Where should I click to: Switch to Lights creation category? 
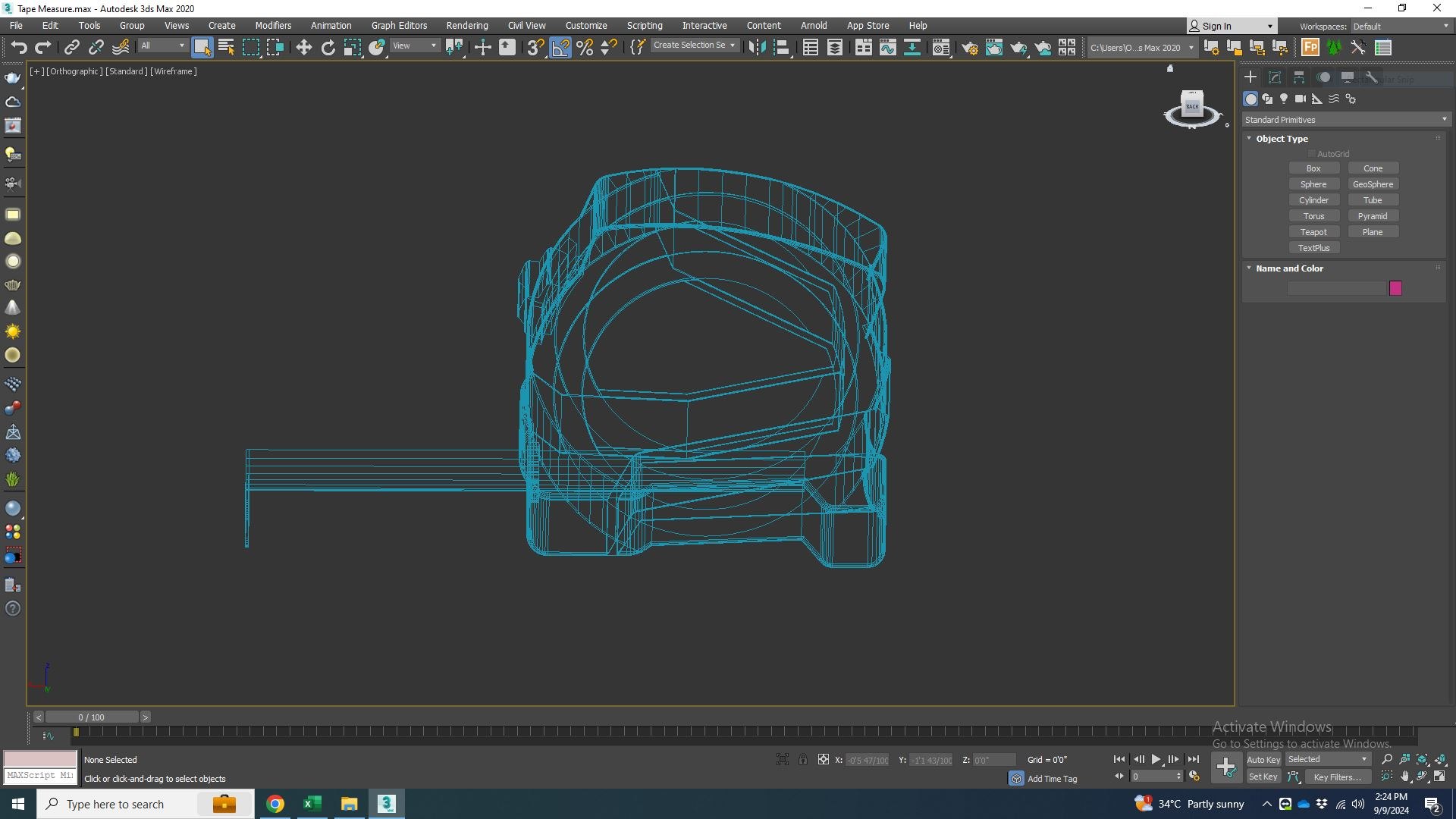pyautogui.click(x=1284, y=99)
